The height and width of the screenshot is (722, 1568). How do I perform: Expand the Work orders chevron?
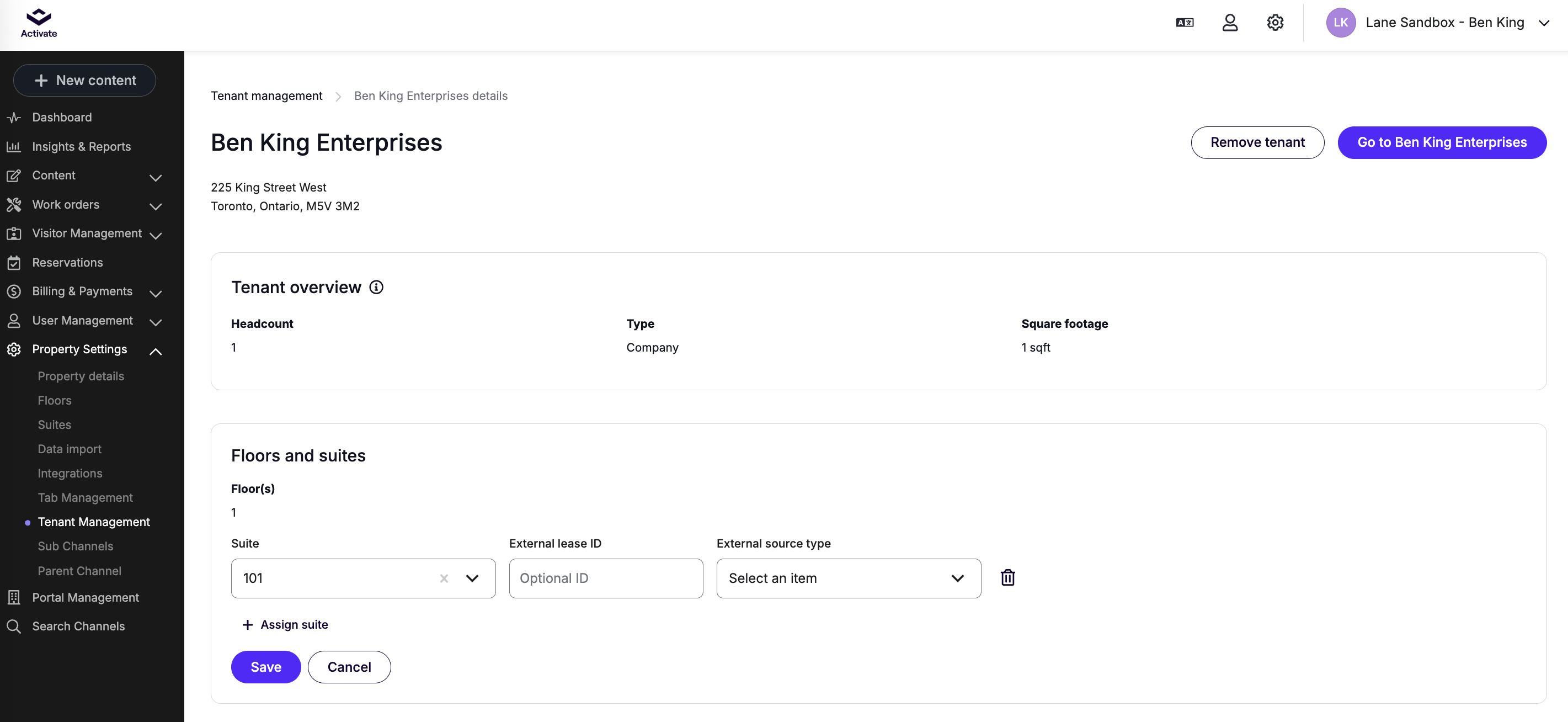click(156, 207)
